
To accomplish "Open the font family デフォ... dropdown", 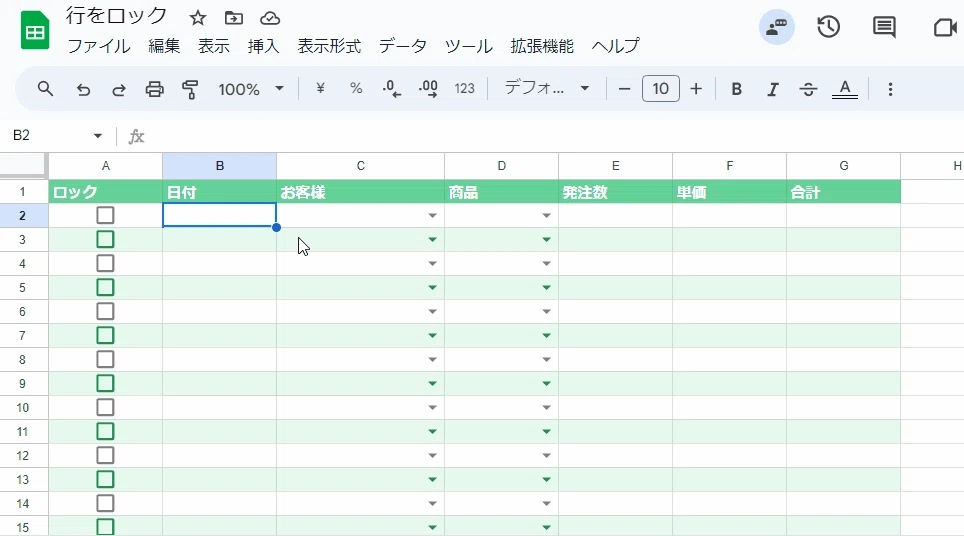I will point(547,89).
